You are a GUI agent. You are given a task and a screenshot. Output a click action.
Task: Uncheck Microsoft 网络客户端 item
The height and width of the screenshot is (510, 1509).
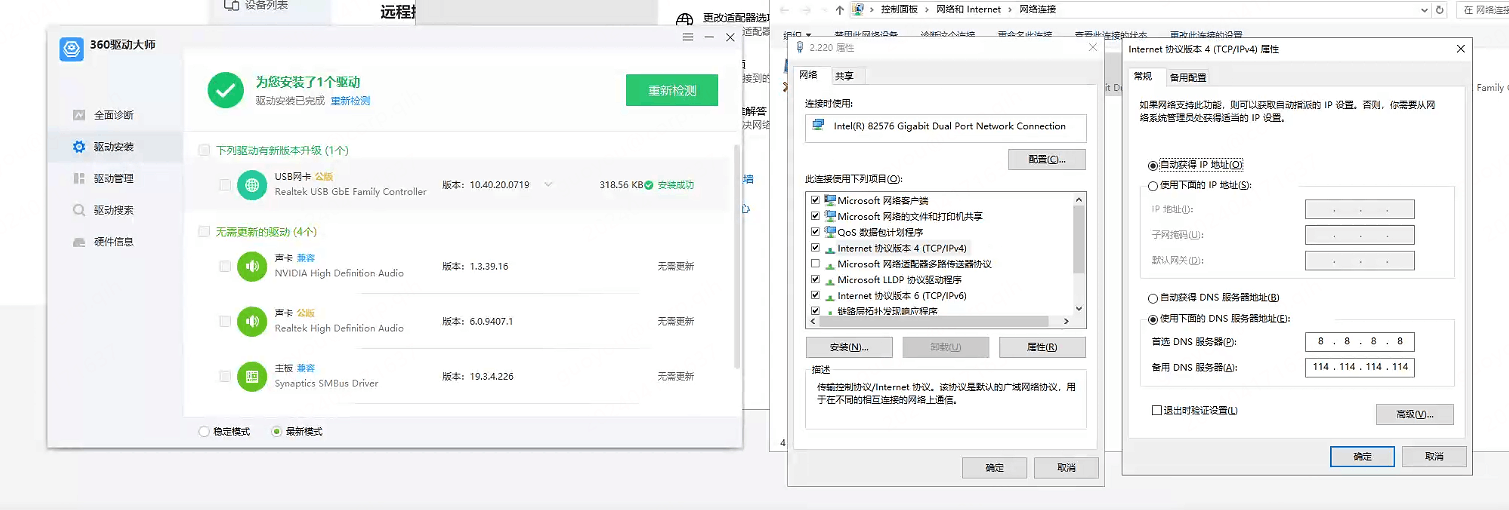[816, 200]
